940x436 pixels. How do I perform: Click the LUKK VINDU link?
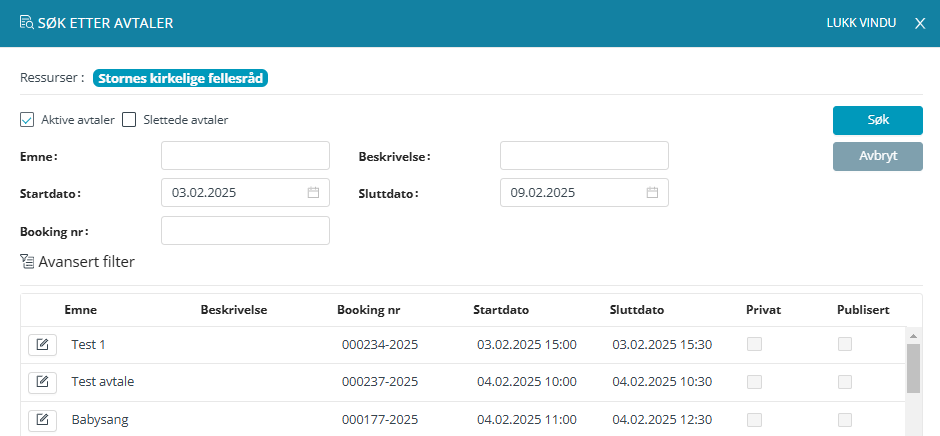(860, 23)
